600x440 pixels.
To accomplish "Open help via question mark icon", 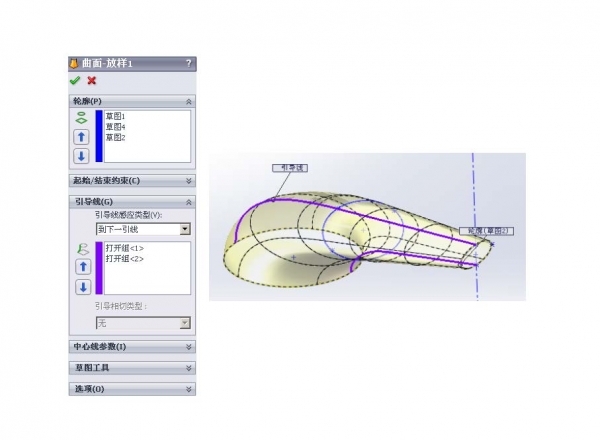I will (x=188, y=64).
